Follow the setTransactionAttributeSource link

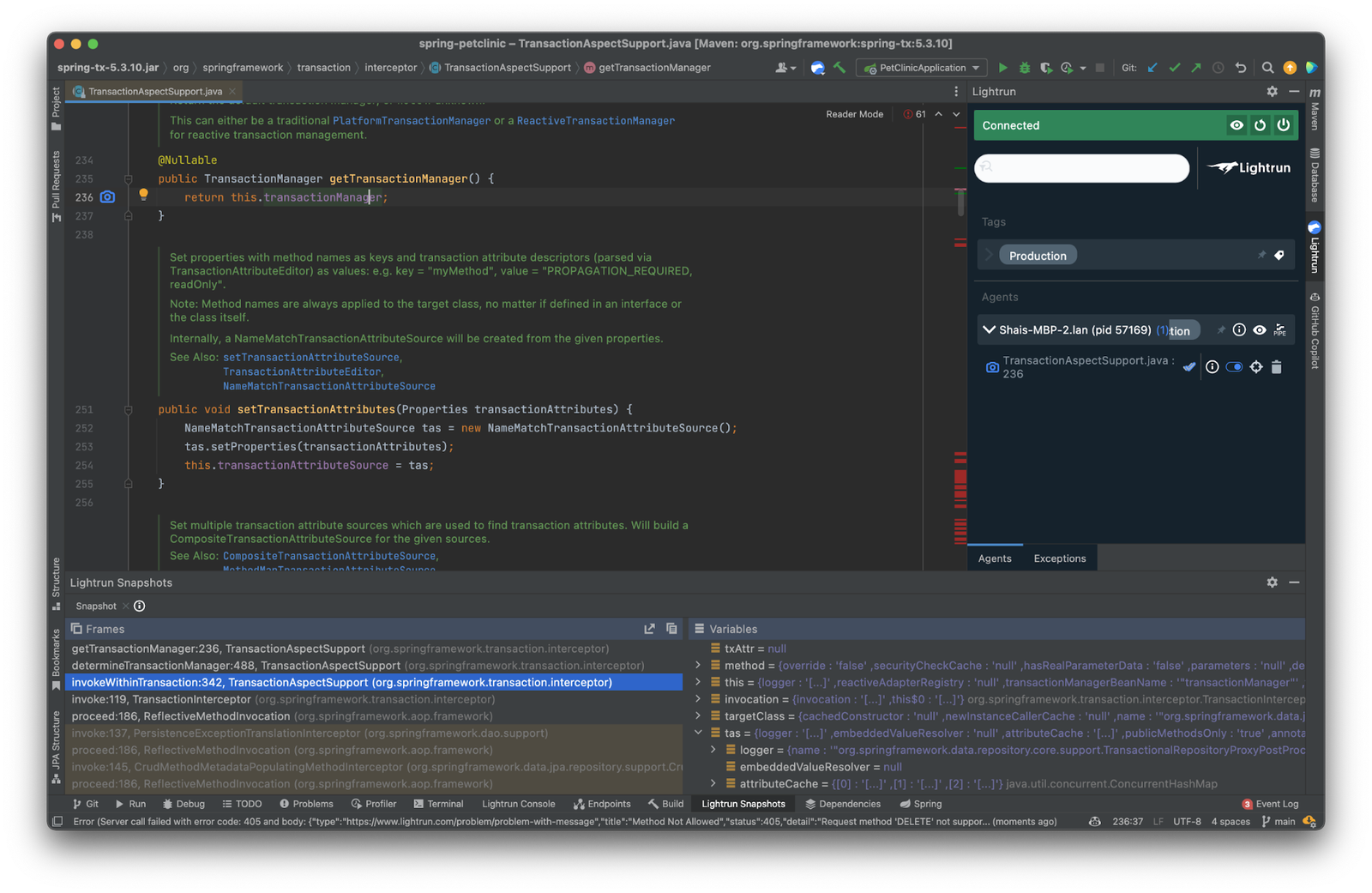coord(311,358)
